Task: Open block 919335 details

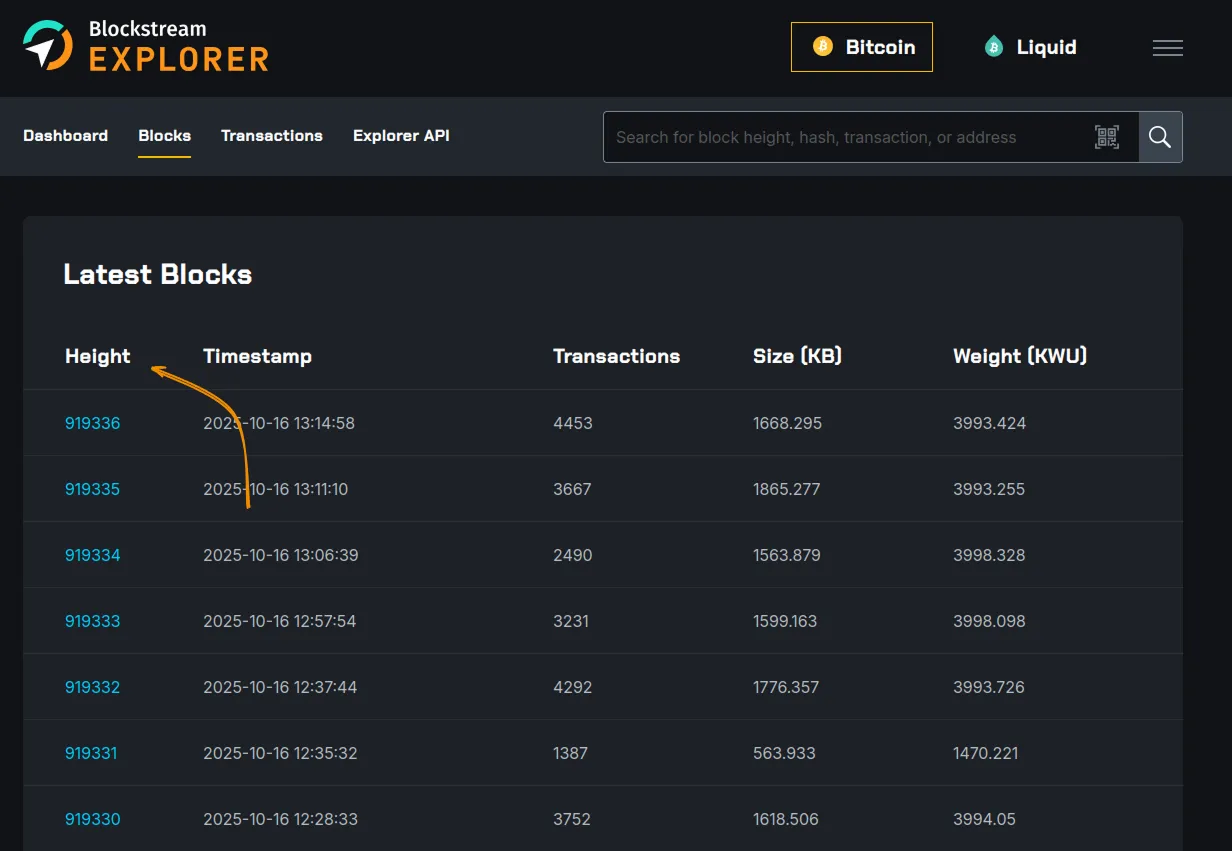Action: [92, 489]
